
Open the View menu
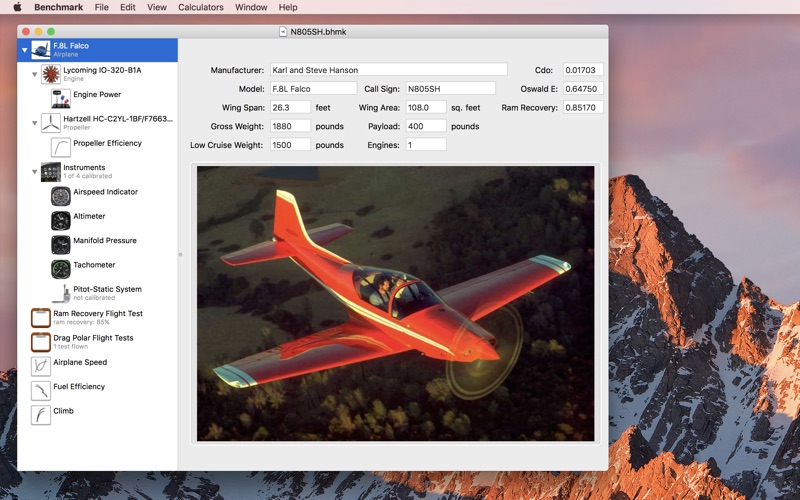(x=157, y=7)
